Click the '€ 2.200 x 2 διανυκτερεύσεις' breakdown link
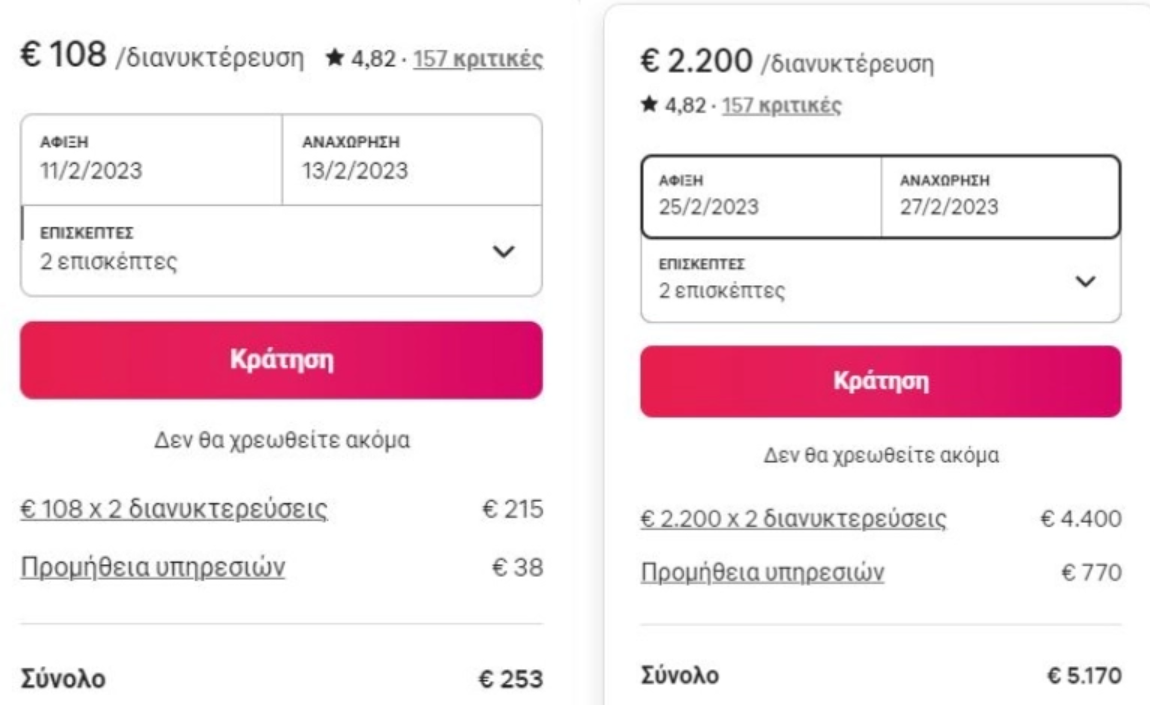This screenshot has height=705, width=1150. click(794, 520)
